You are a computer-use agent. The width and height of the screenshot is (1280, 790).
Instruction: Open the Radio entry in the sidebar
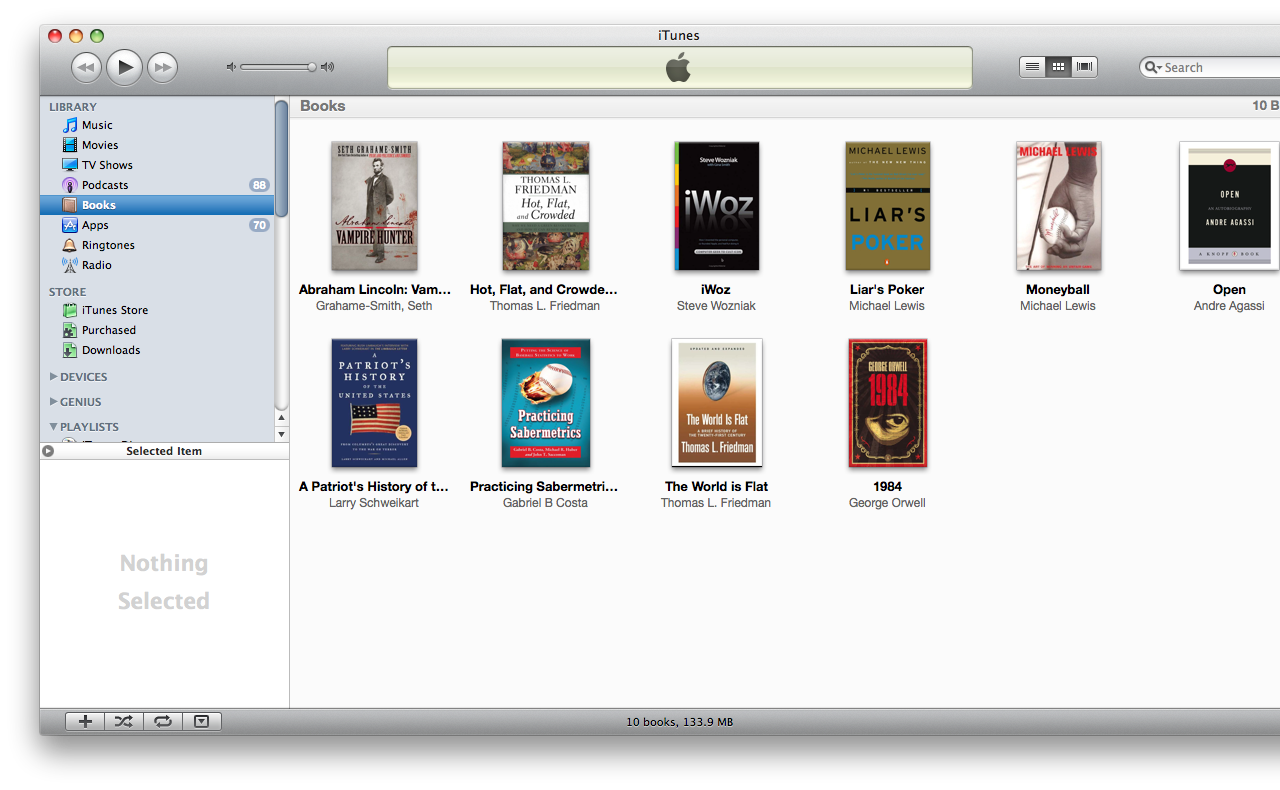pyautogui.click(x=157, y=265)
